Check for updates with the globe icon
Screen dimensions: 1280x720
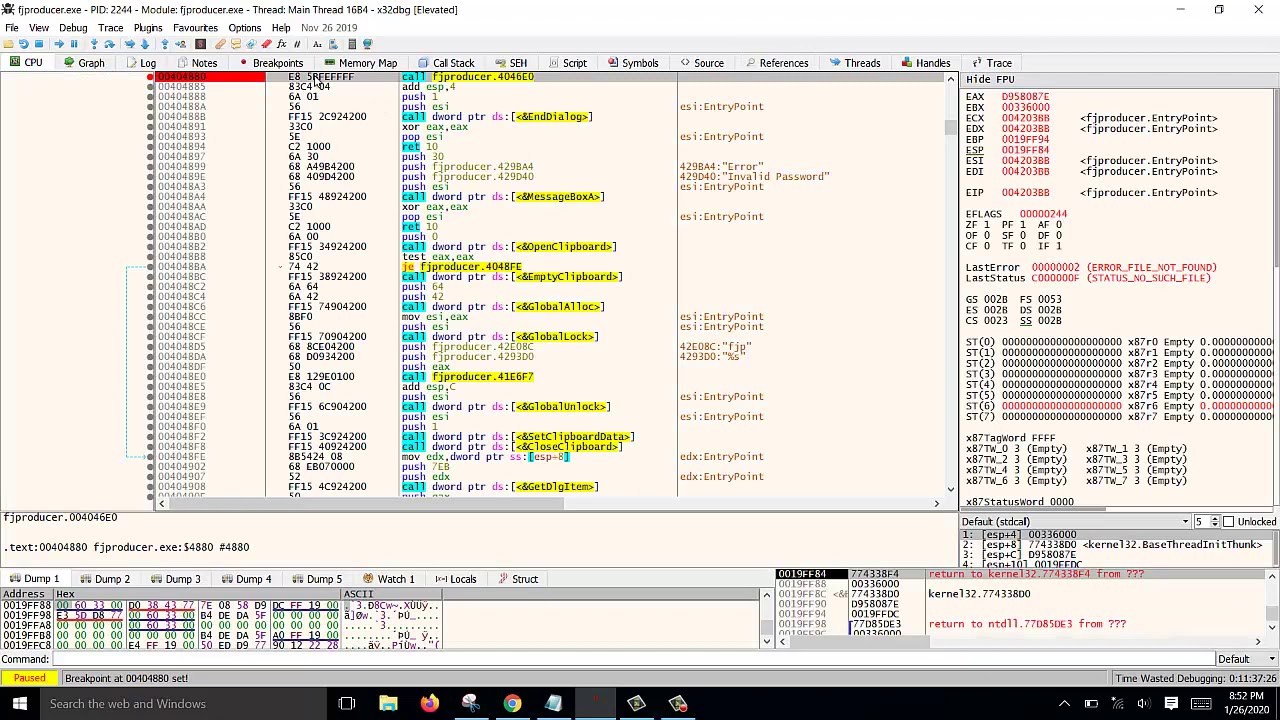coord(367,44)
